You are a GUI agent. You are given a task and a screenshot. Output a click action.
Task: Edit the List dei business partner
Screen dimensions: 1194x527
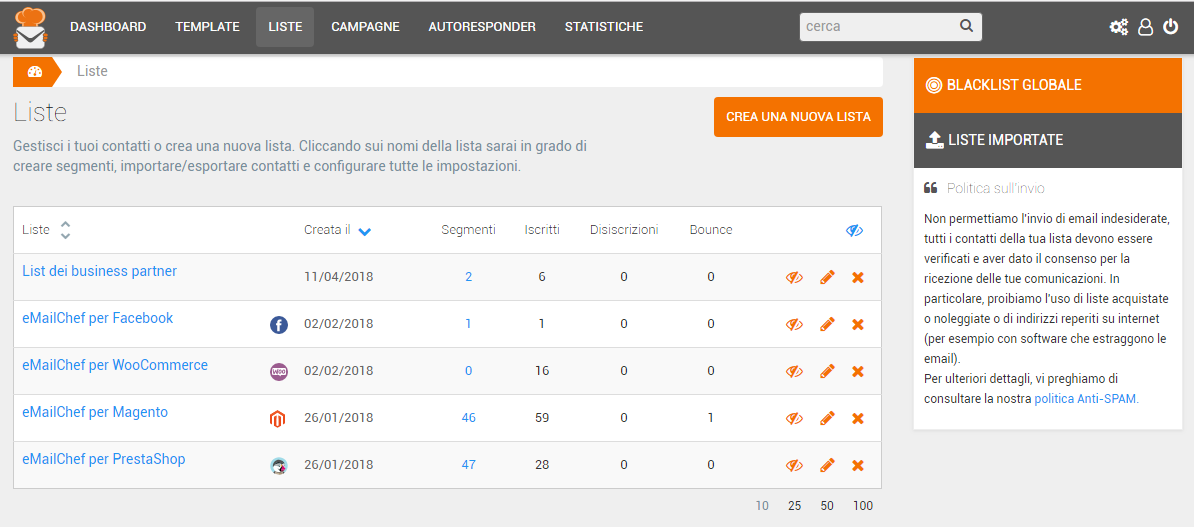(827, 277)
